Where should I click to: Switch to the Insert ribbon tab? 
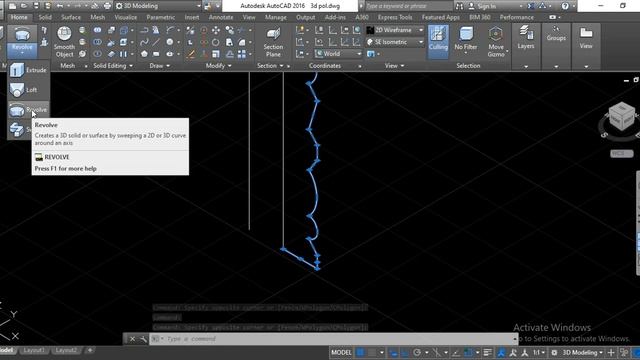[x=192, y=17]
